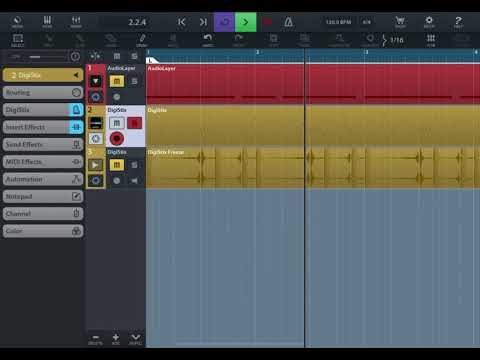This screenshot has height=360, width=480.
Task: Open the Color tab
Action: pos(43,231)
